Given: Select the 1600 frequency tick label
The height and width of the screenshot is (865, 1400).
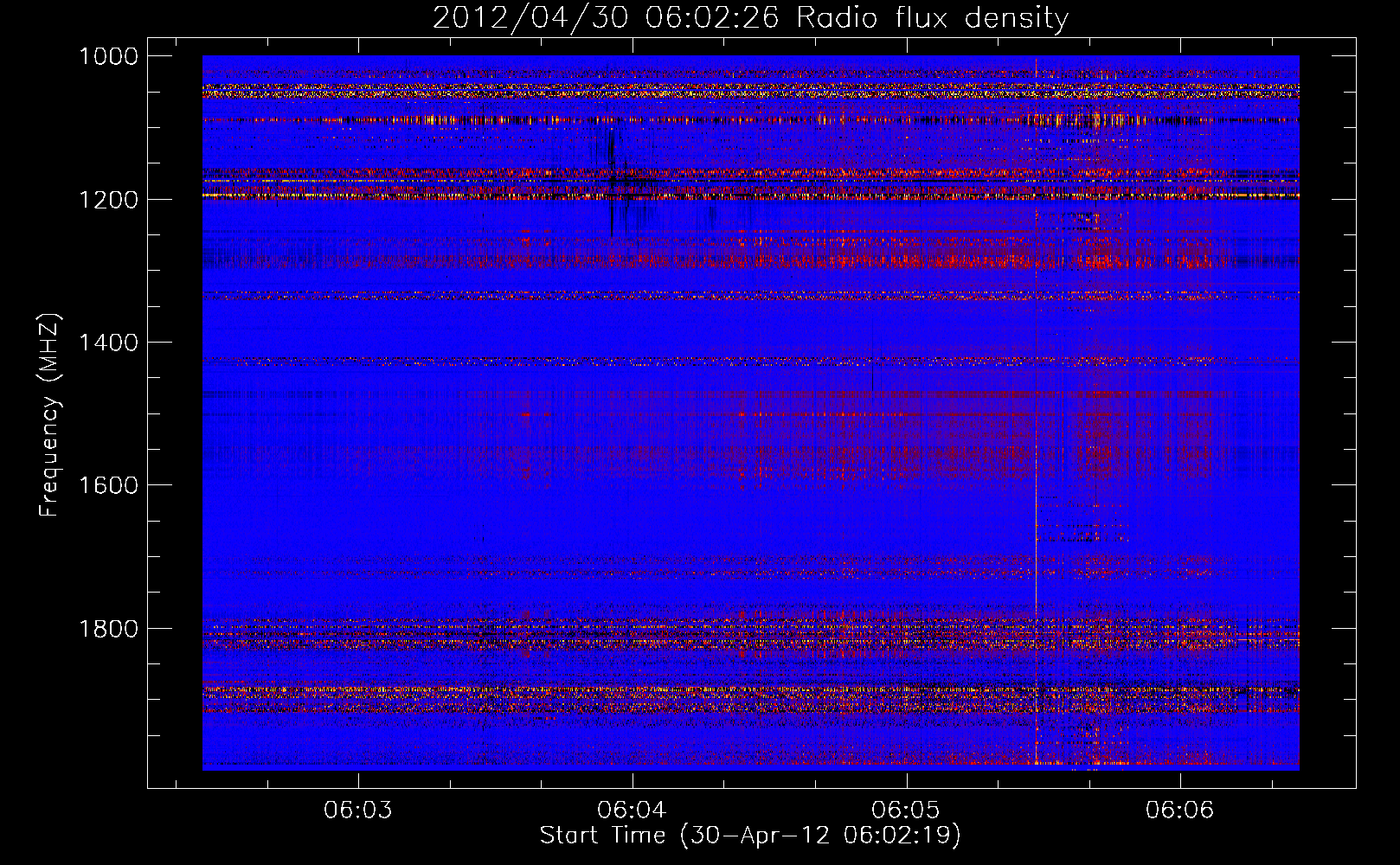Looking at the screenshot, I should pyautogui.click(x=108, y=485).
